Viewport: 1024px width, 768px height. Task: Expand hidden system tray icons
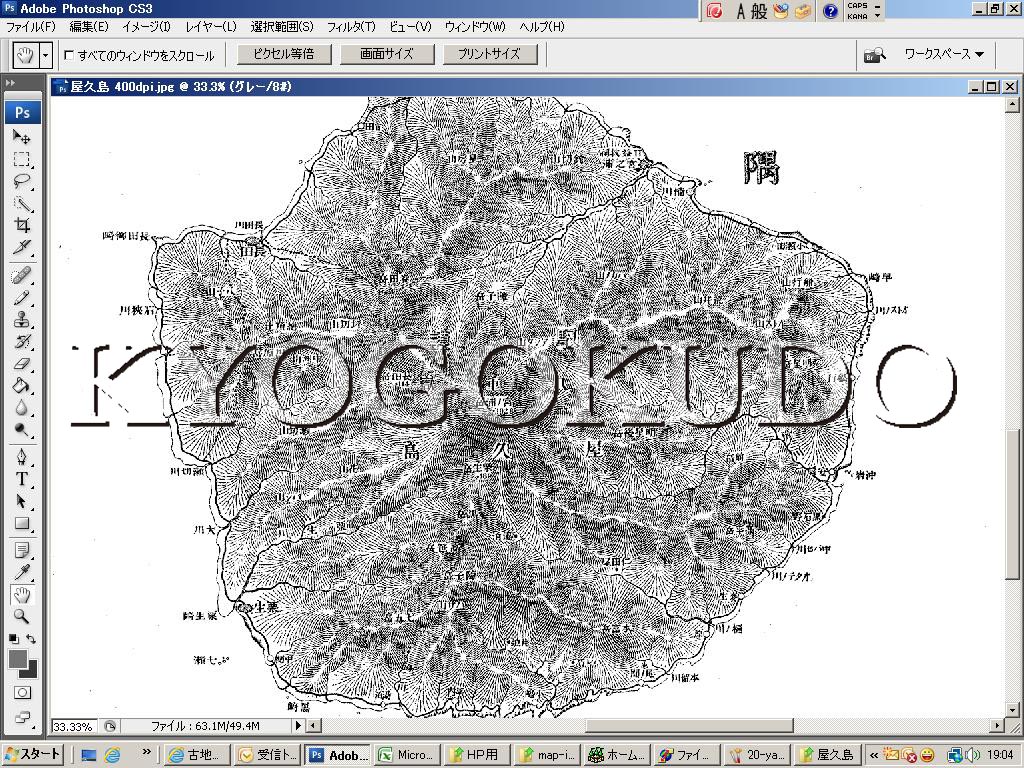[874, 755]
